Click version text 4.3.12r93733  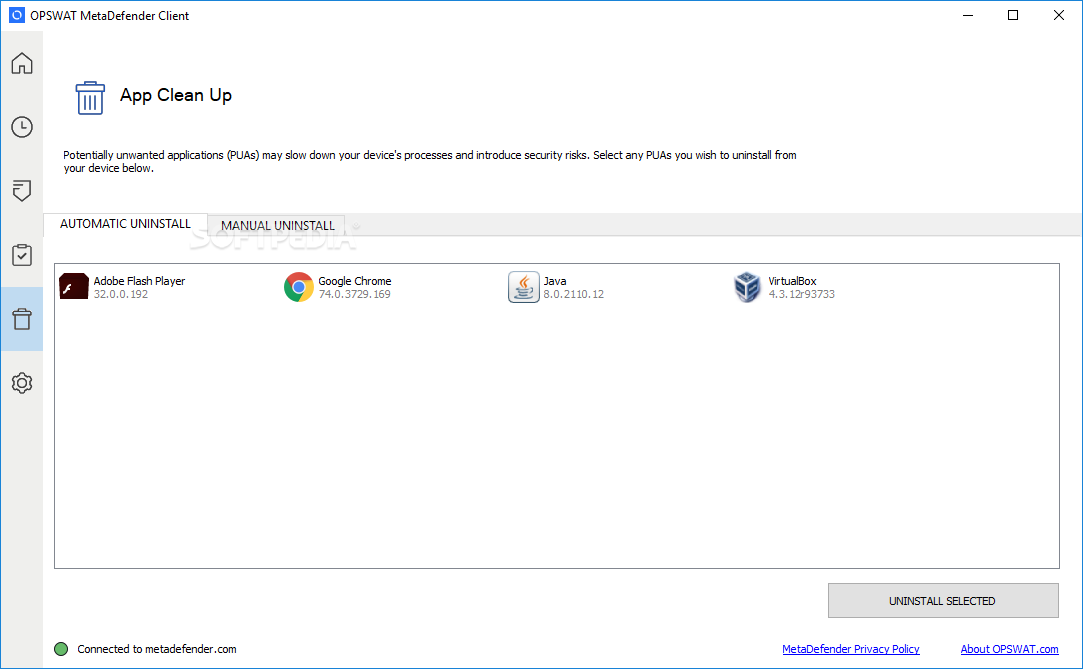click(x=801, y=294)
